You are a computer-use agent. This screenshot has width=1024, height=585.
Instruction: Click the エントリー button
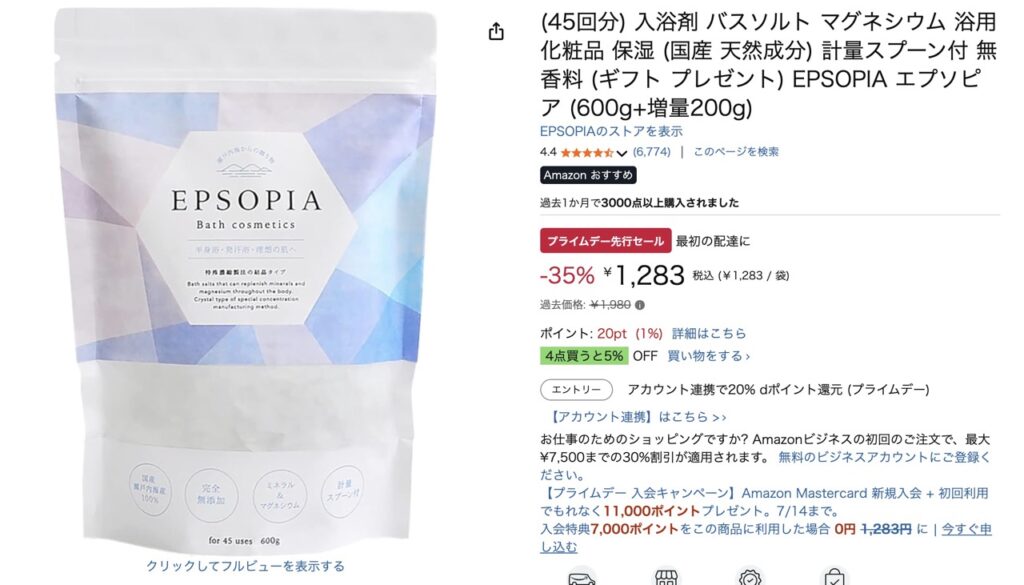coord(576,390)
